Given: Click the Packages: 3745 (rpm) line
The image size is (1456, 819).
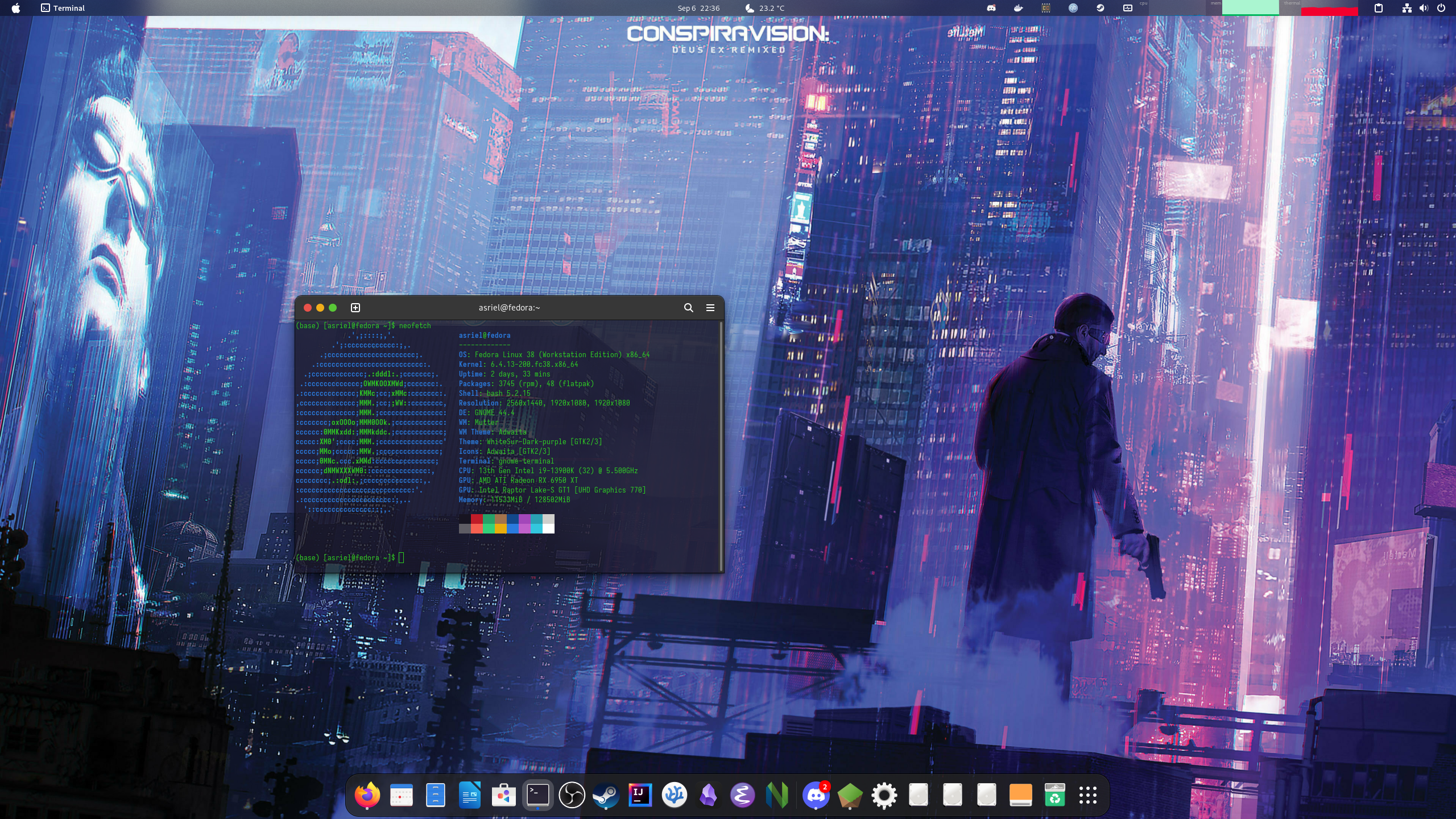Looking at the screenshot, I should click(526, 384).
